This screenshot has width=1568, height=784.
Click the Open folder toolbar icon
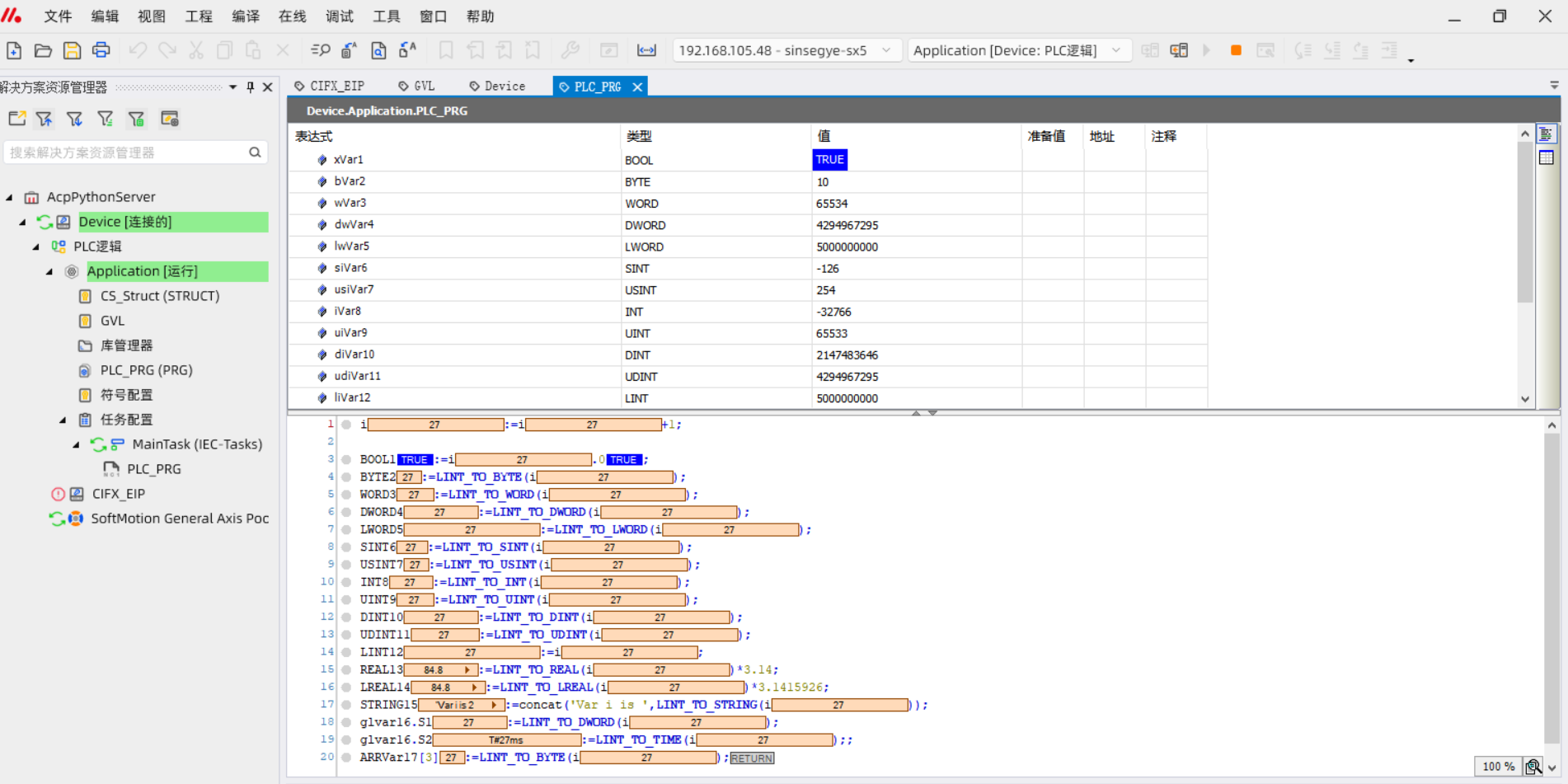click(x=43, y=50)
